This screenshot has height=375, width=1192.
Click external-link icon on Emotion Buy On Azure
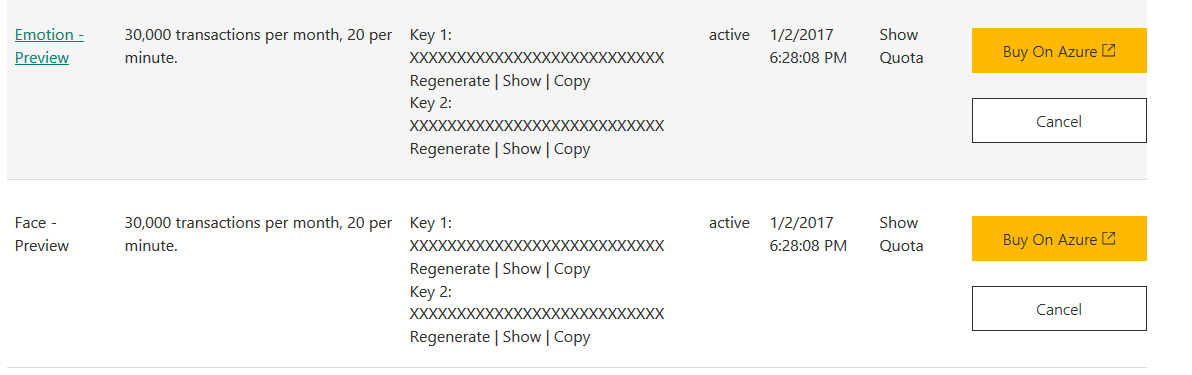click(1109, 51)
